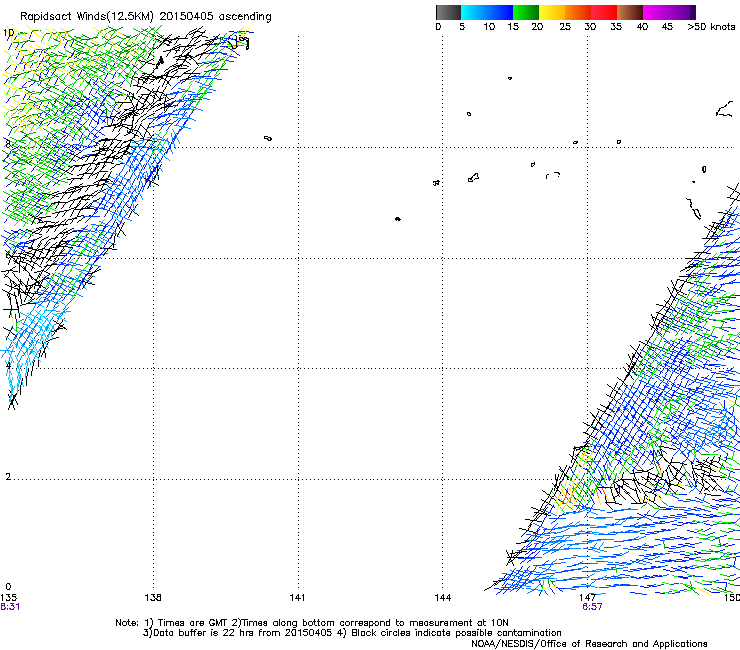This screenshot has height=650, width=740.
Task: Click the green 15-20 knots color segment
Action: [526, 12]
